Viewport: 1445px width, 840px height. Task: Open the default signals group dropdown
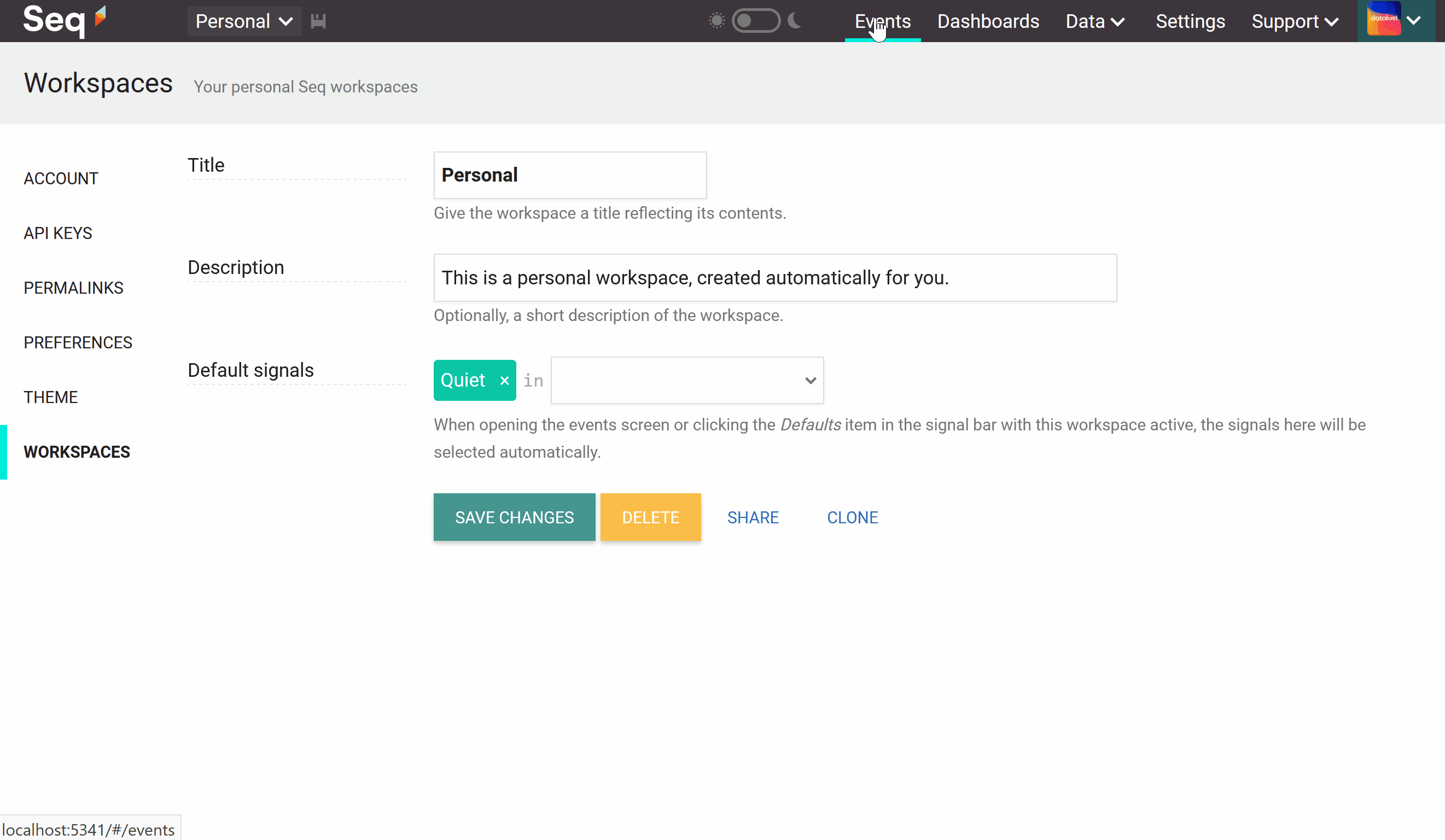point(686,380)
